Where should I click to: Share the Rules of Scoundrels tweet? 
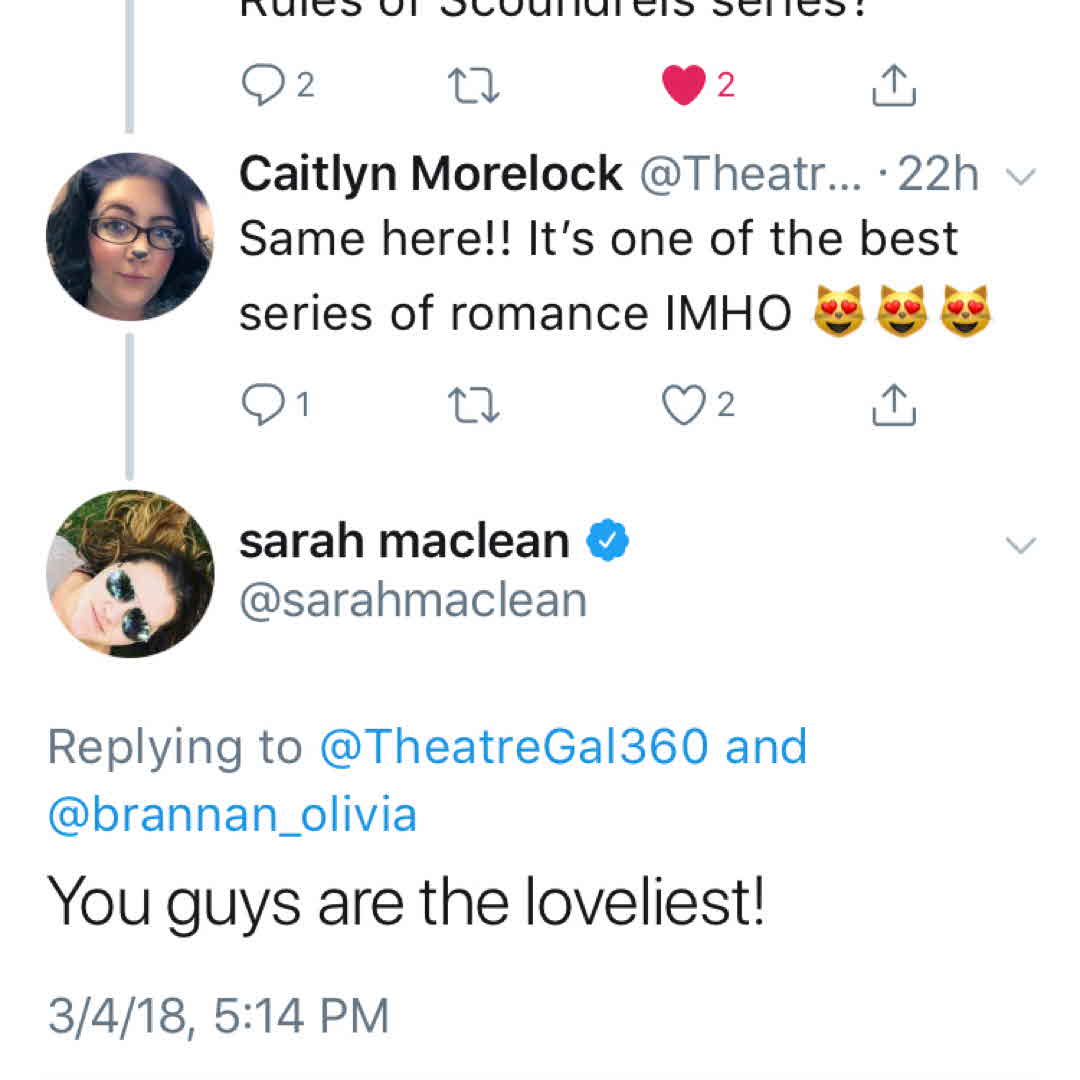pyautogui.click(x=894, y=86)
